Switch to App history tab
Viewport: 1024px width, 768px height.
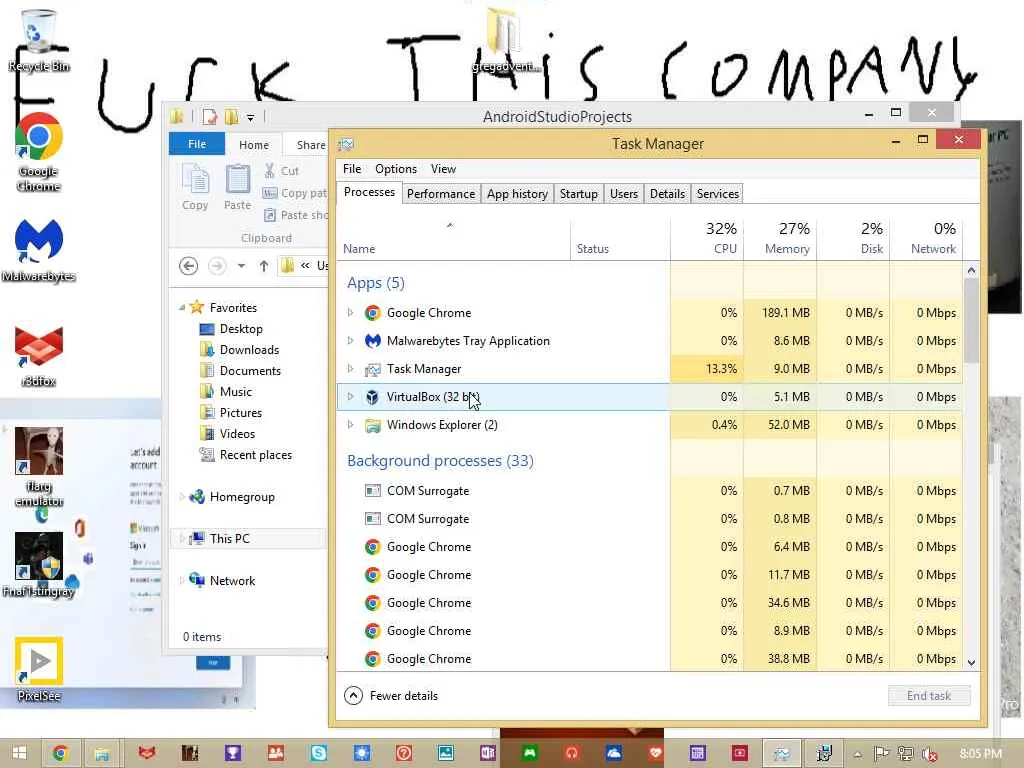tap(517, 194)
